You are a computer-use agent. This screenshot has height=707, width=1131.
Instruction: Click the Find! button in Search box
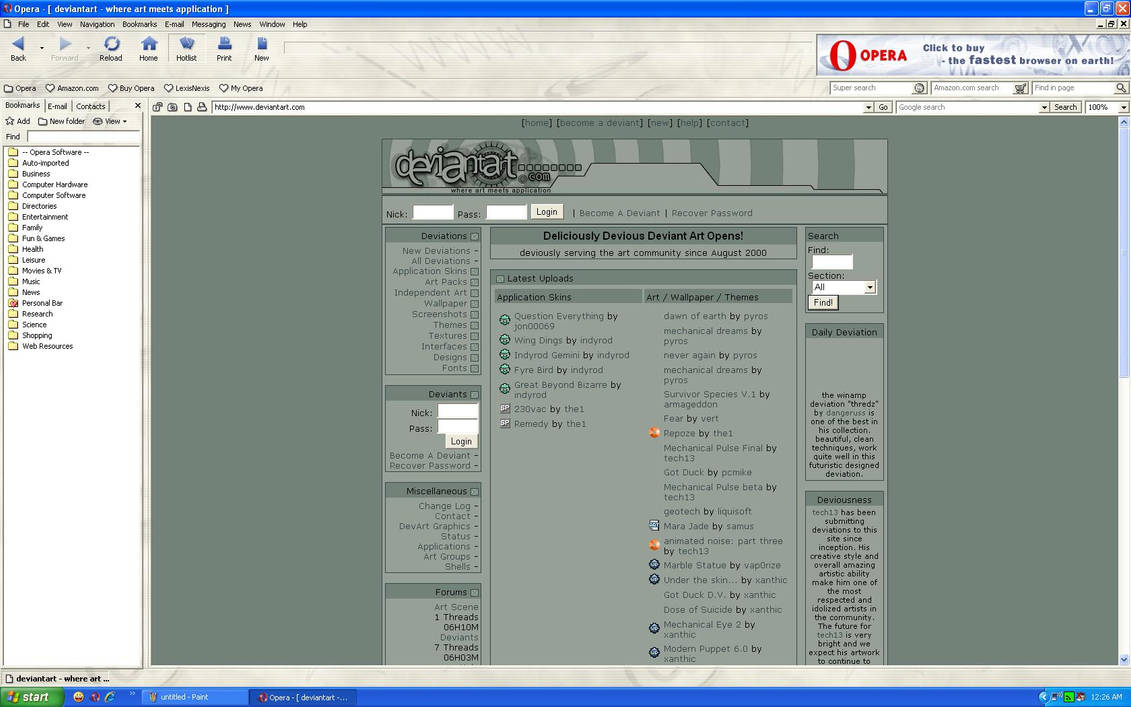pos(823,303)
